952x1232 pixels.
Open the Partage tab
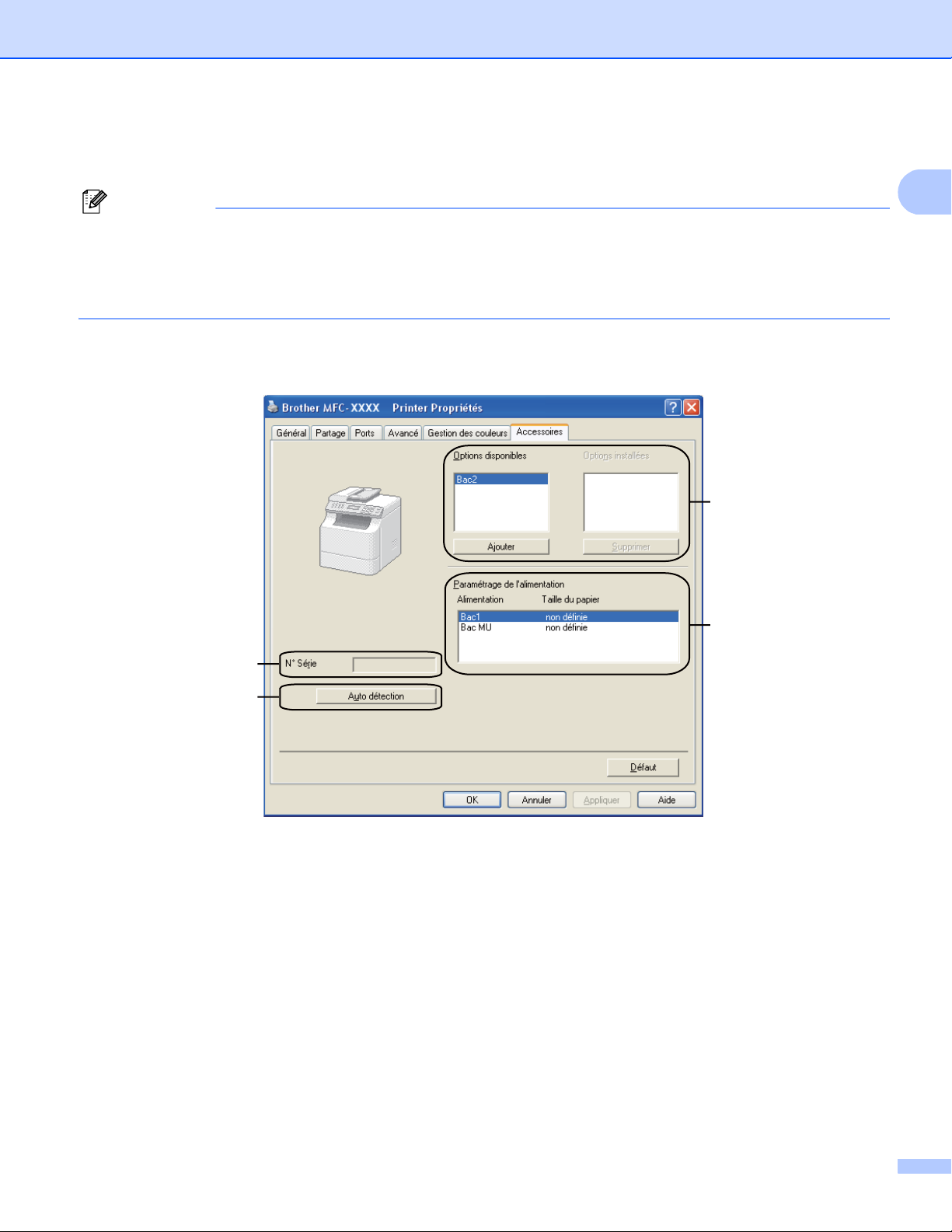tap(330, 433)
